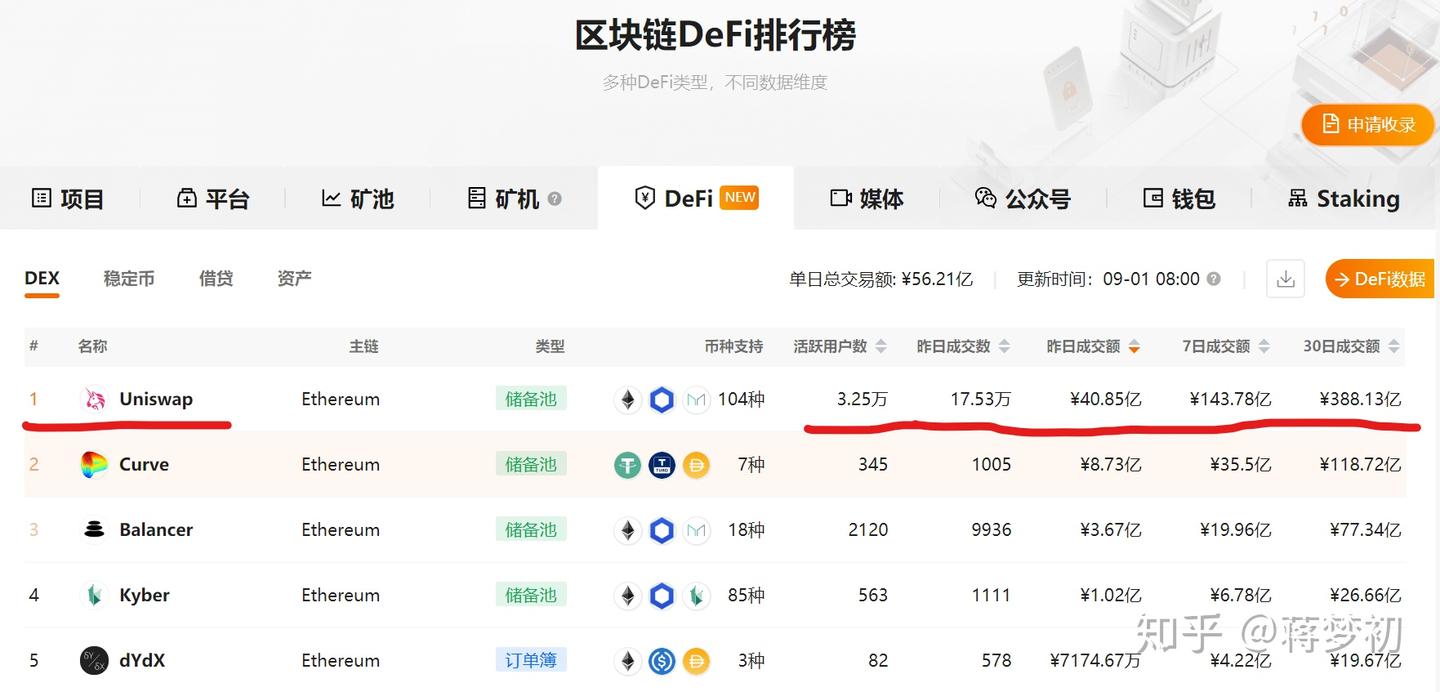Toggle the sort direction on 昨日成交额
The height and width of the screenshot is (692, 1440).
1134,346
